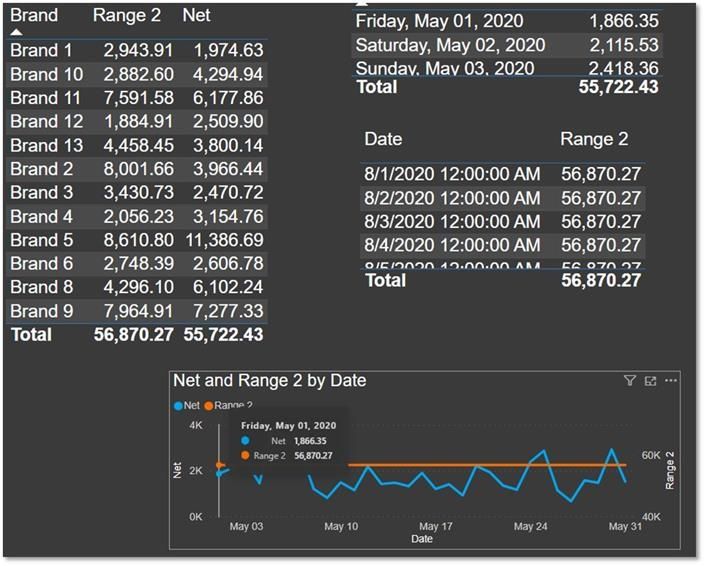This screenshot has height=566, width=705.
Task: Click the orange Range 2 legend marker
Action: coord(209,406)
